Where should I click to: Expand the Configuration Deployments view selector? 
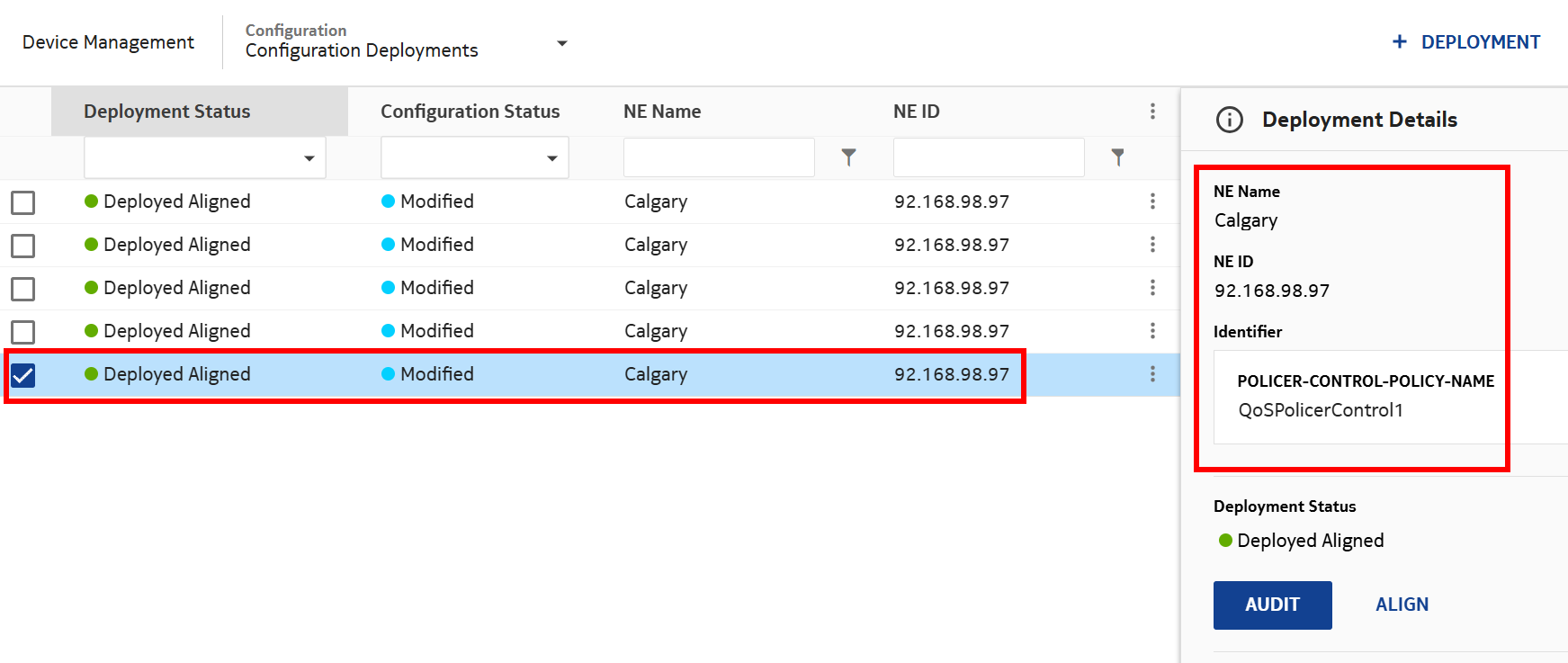[x=561, y=43]
